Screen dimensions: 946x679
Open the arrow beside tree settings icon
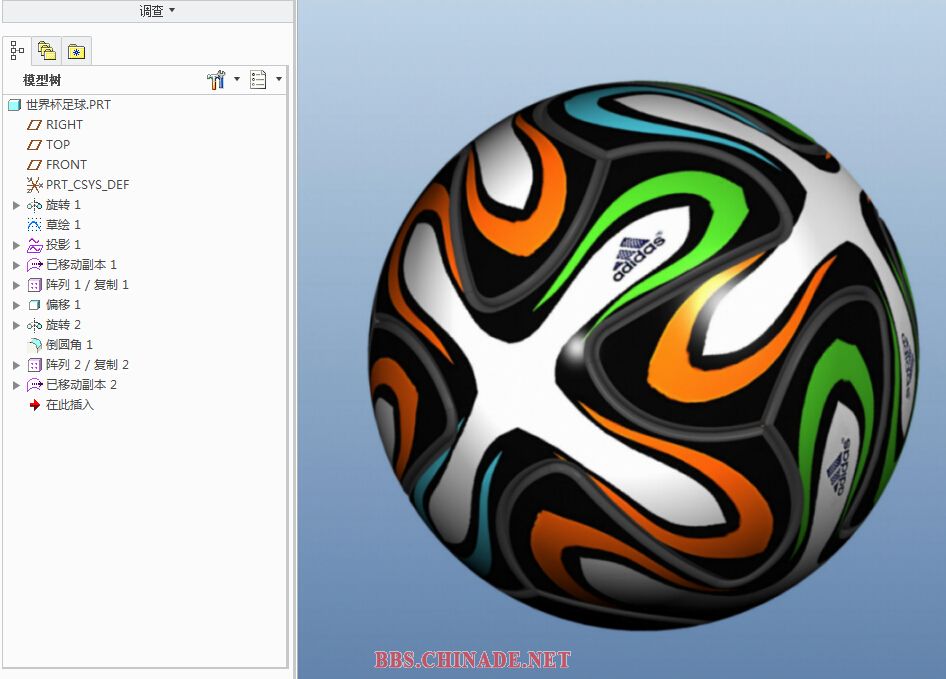[236, 79]
